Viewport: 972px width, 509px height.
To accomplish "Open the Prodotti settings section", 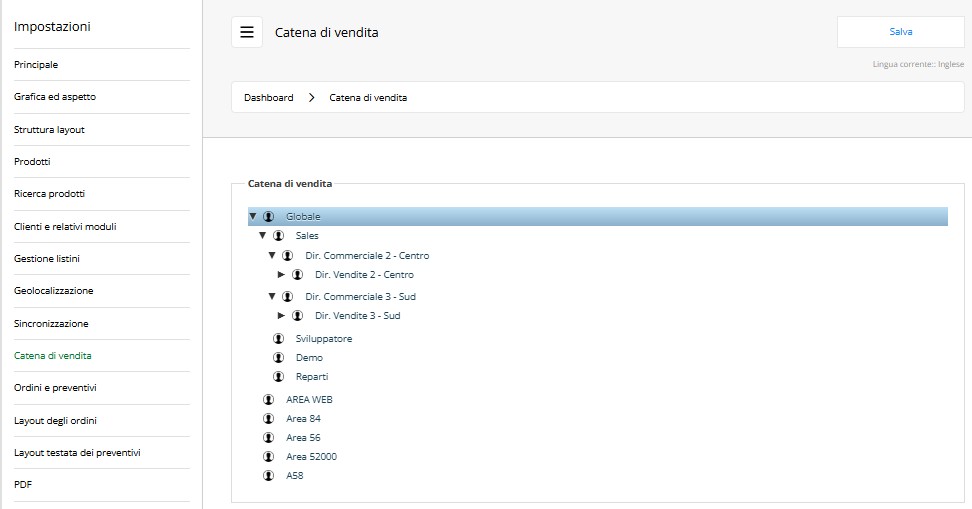I will click(32, 162).
